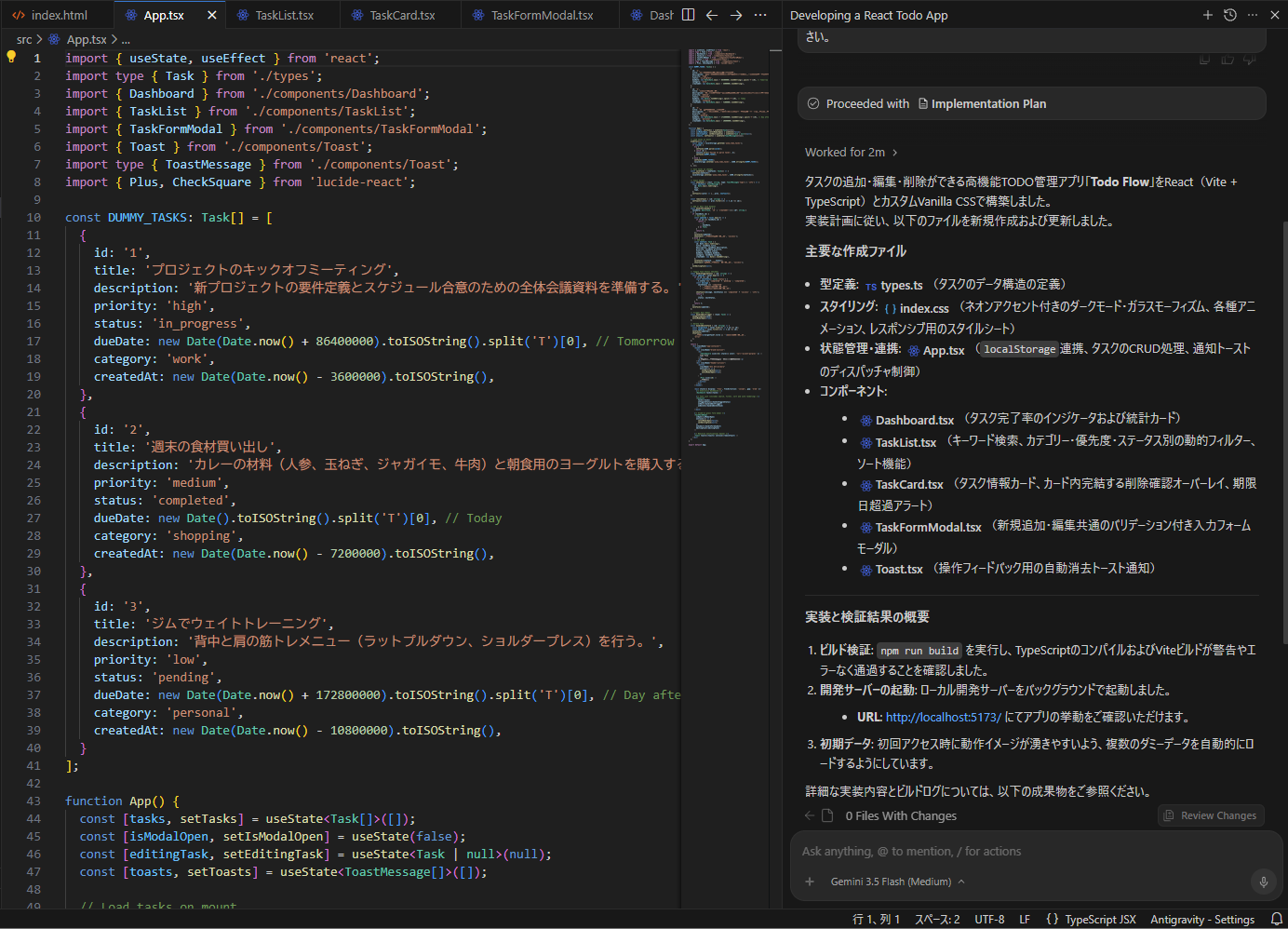The image size is (1288, 929).
Task: Open TaskCard.tsx from the component list
Action: (x=901, y=484)
